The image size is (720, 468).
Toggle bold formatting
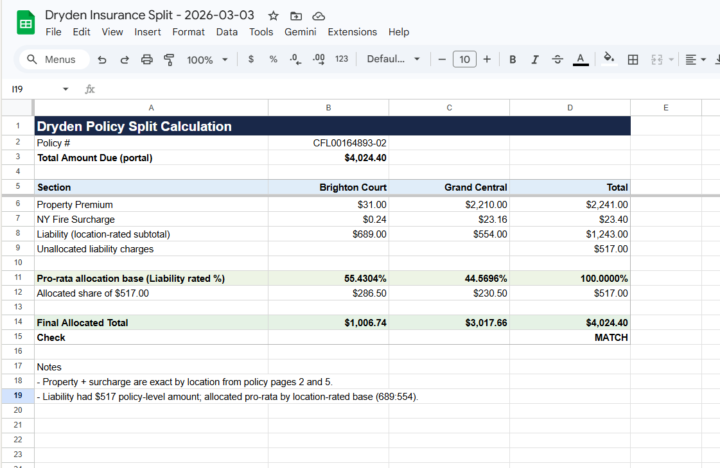pos(512,59)
